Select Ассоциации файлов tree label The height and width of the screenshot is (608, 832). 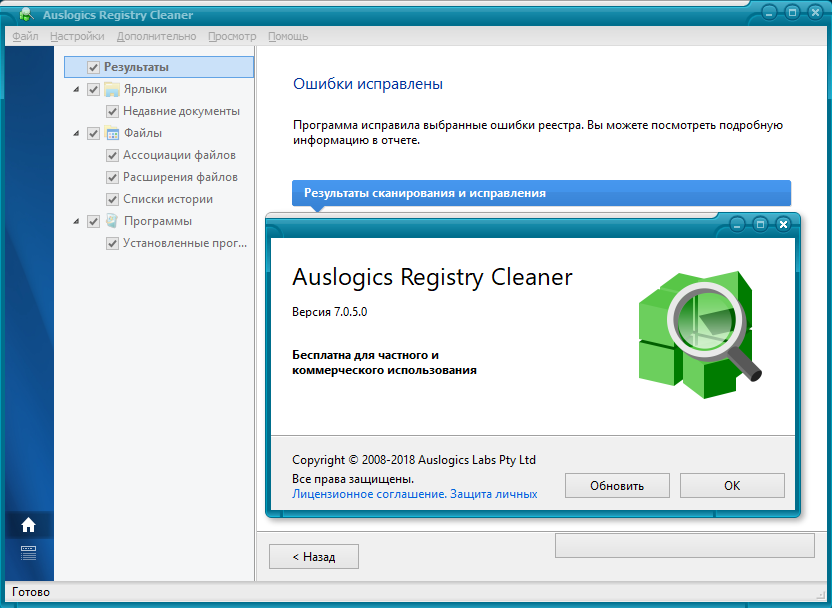(x=179, y=155)
